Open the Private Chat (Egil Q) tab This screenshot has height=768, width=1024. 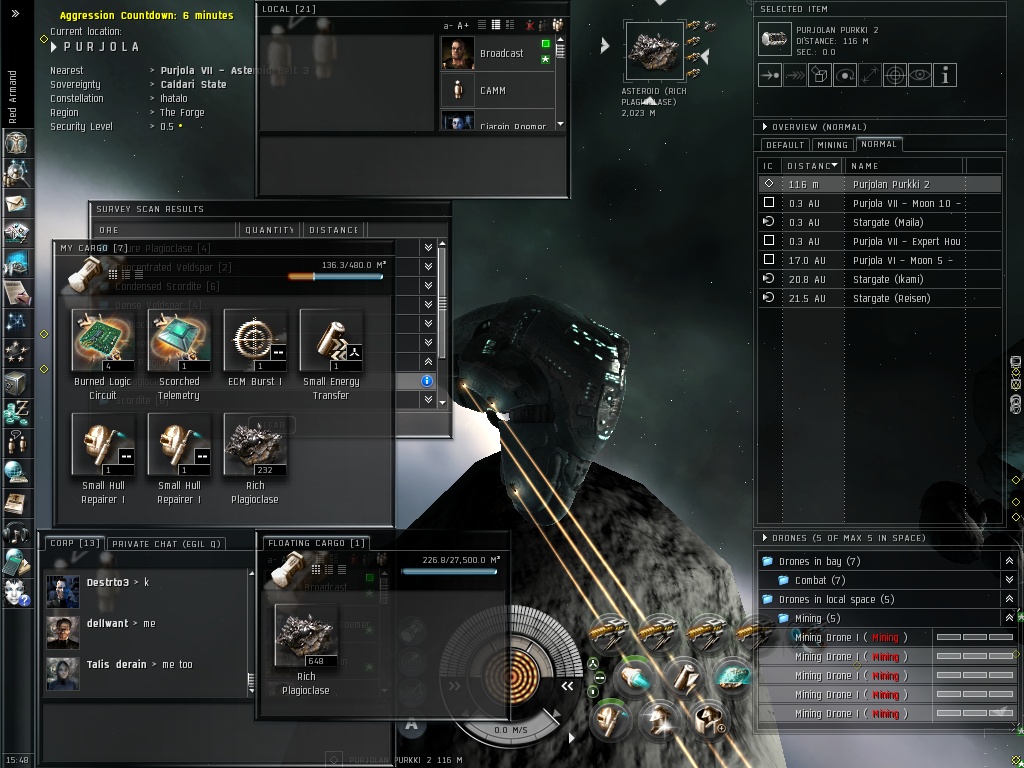click(166, 543)
